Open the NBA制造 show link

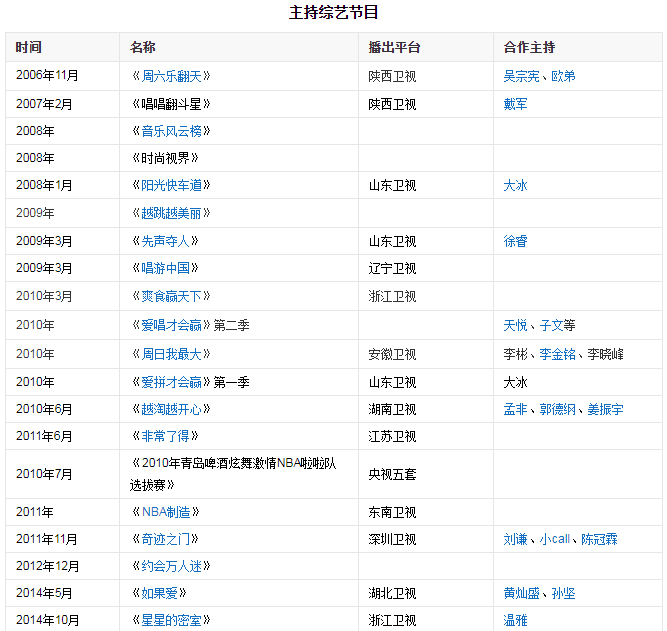[x=165, y=512]
